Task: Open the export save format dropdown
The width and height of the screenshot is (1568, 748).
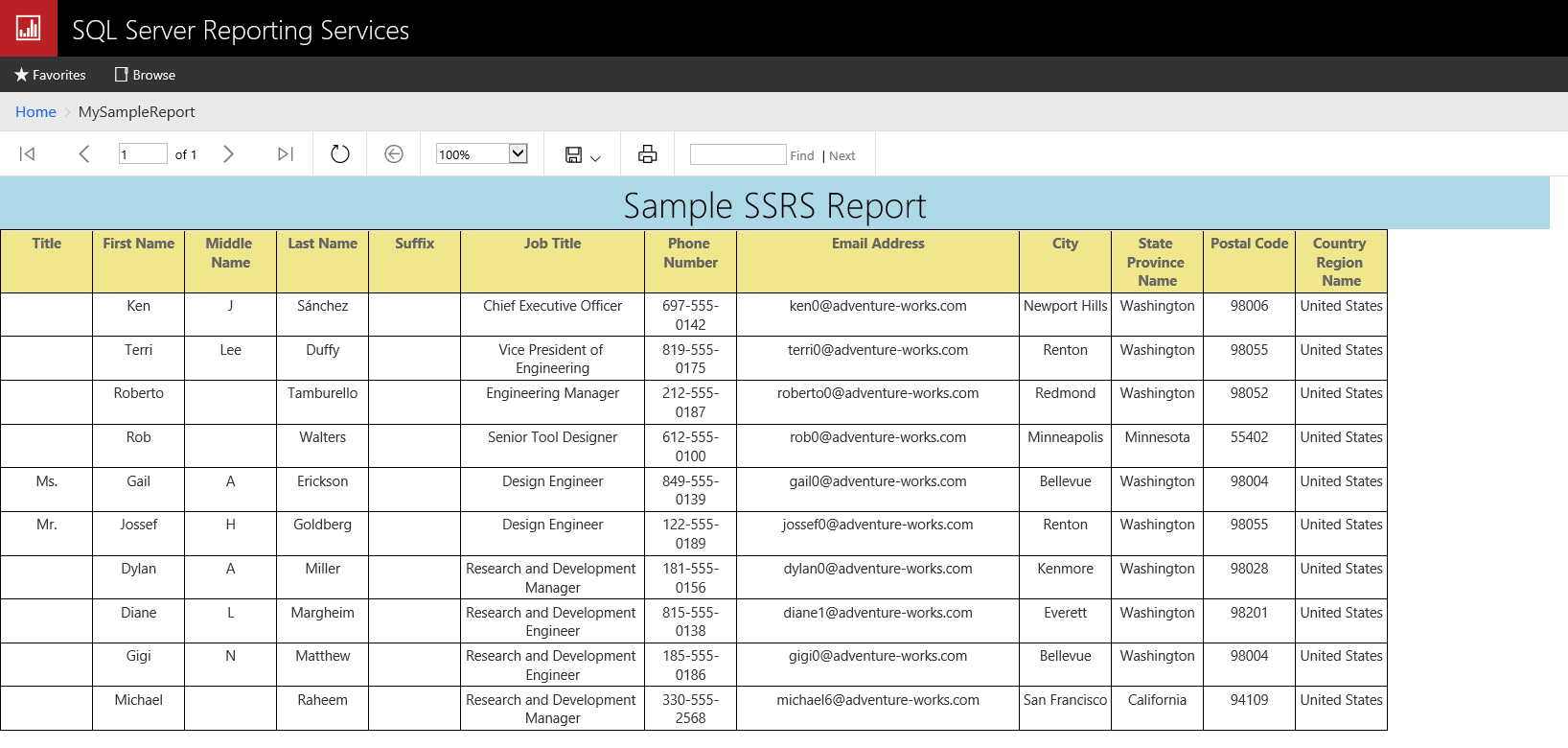Action: 582,154
